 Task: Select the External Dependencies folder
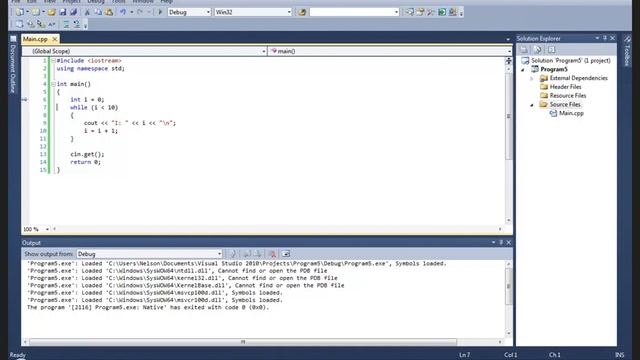578,78
